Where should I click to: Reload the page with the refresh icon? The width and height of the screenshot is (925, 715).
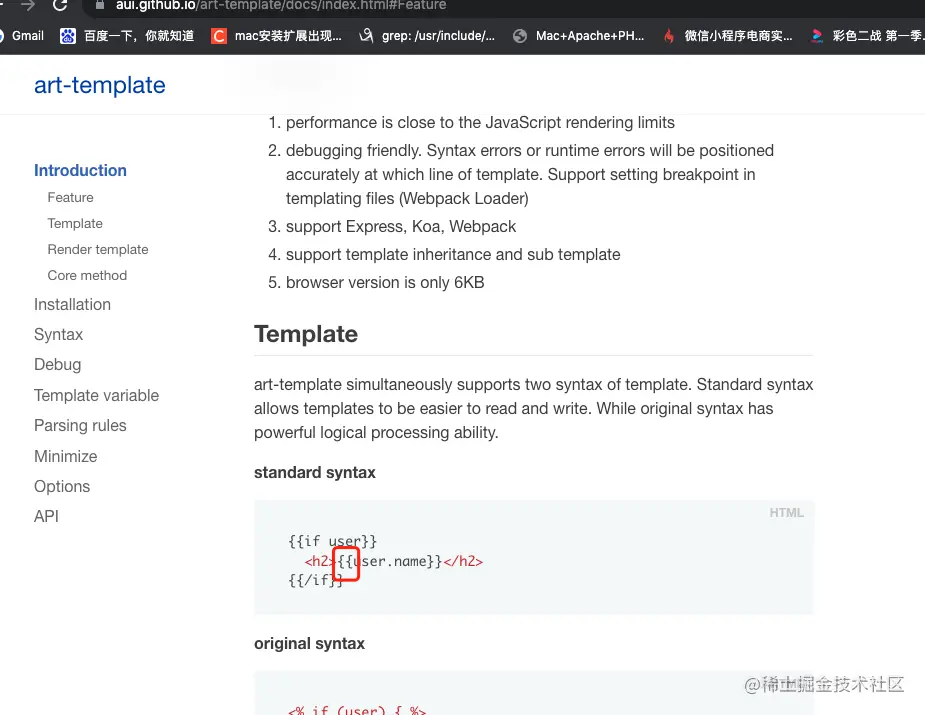click(60, 5)
